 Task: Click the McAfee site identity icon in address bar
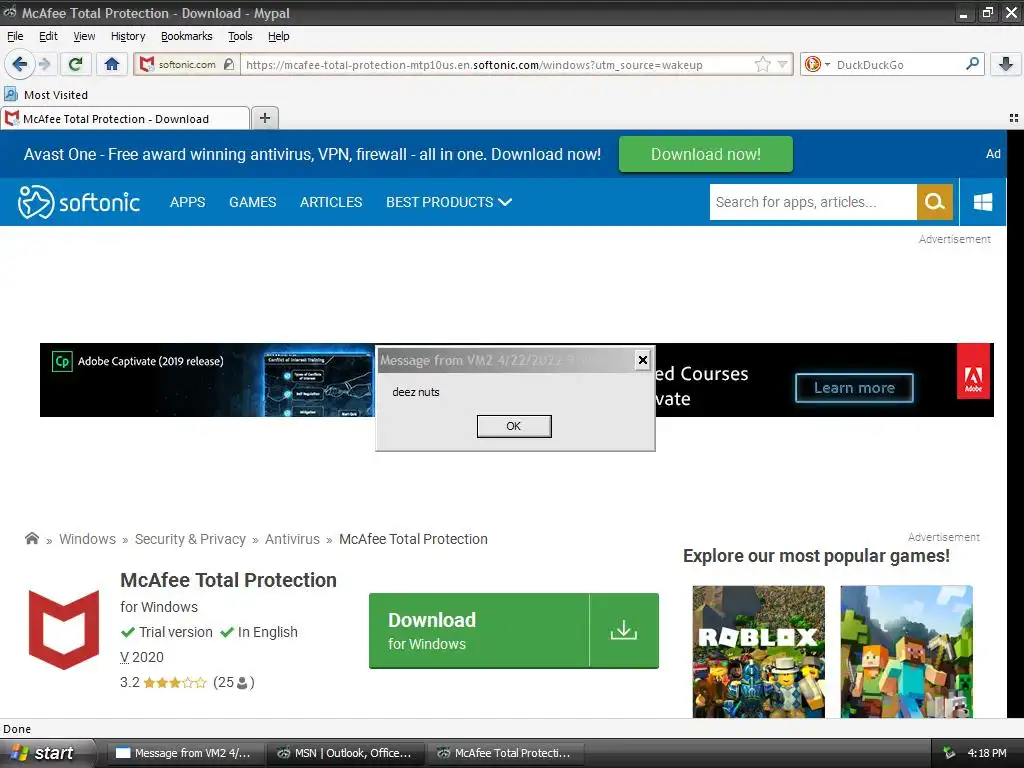[x=147, y=64]
